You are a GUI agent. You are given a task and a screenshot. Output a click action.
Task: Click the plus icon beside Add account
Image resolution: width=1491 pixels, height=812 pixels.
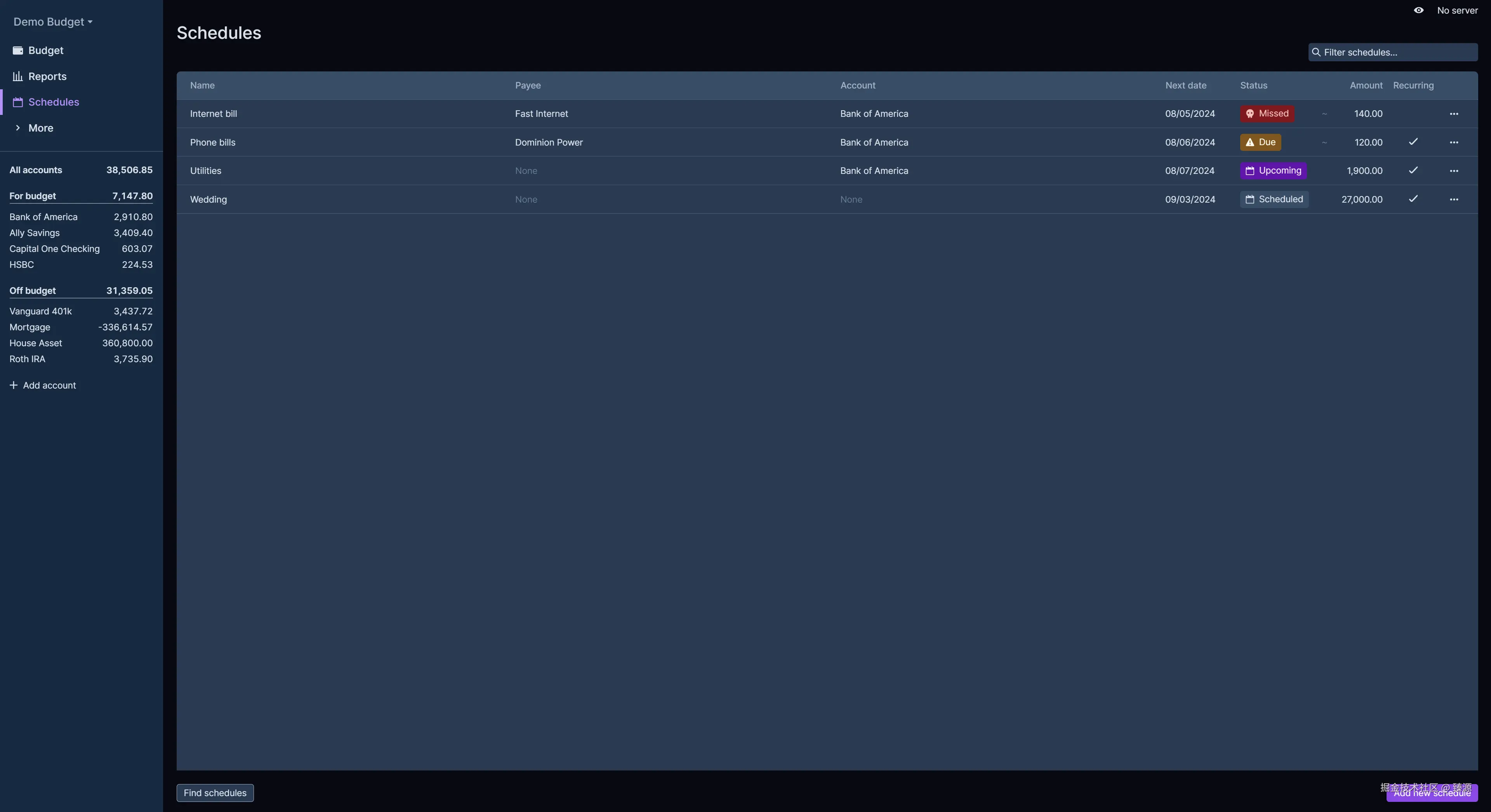[x=13, y=385]
